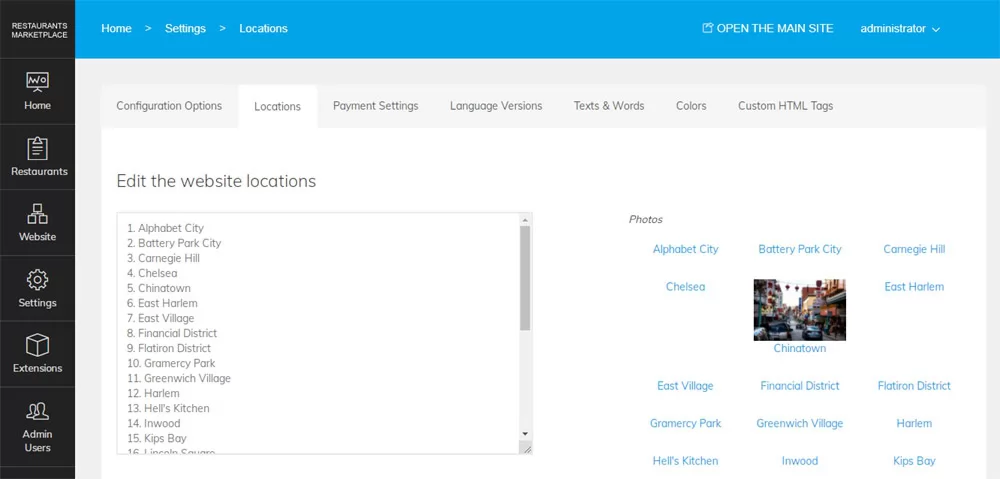
Task: Click the Hell's Kitchen photo link
Action: (686, 461)
